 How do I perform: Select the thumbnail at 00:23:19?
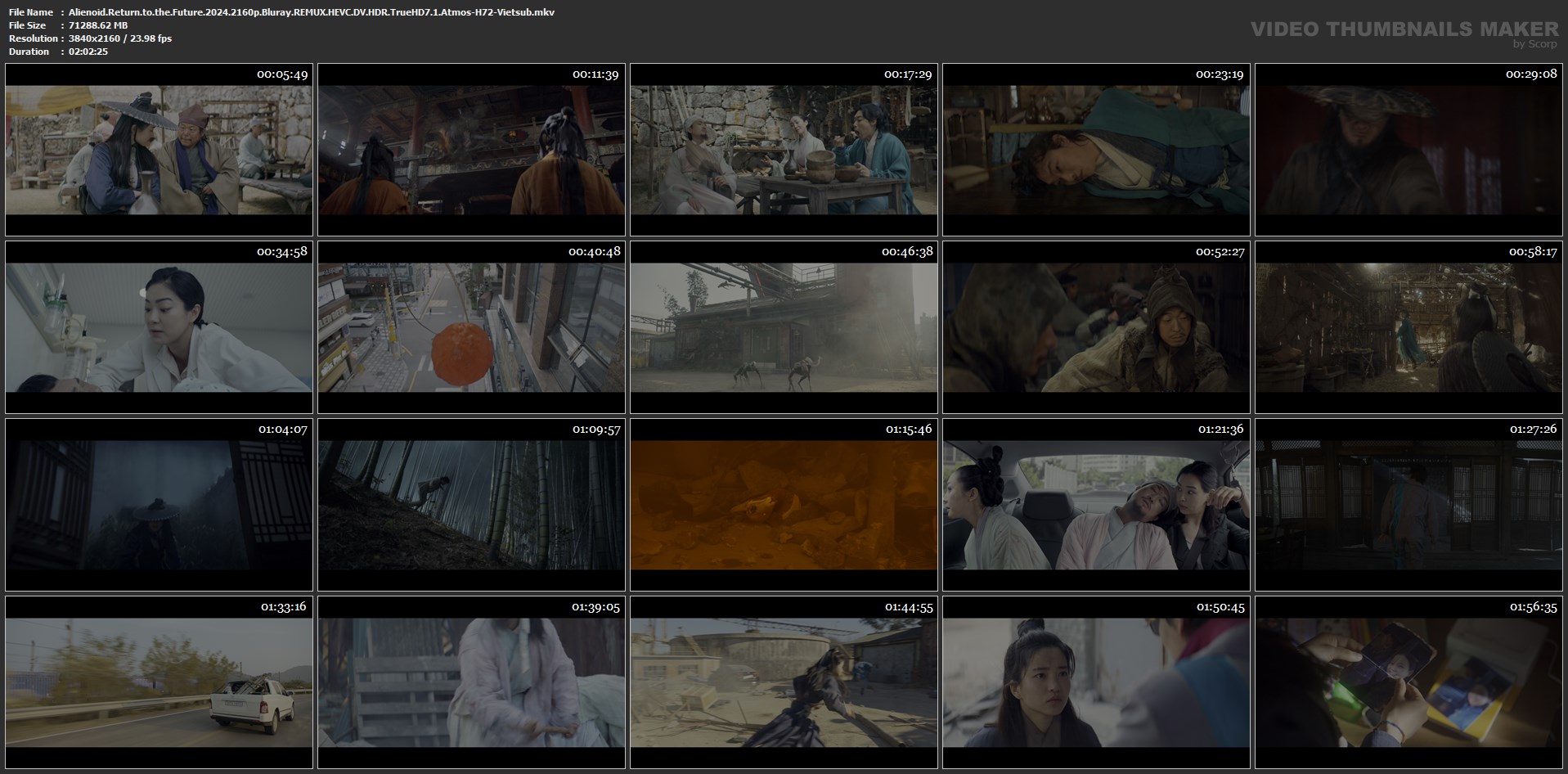(1096, 150)
